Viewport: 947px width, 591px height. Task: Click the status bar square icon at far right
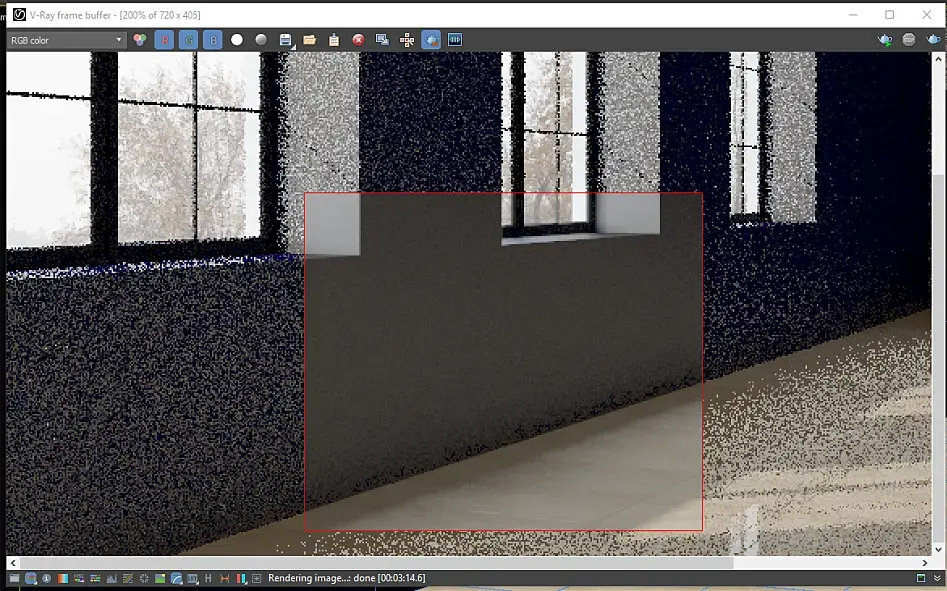[920, 578]
